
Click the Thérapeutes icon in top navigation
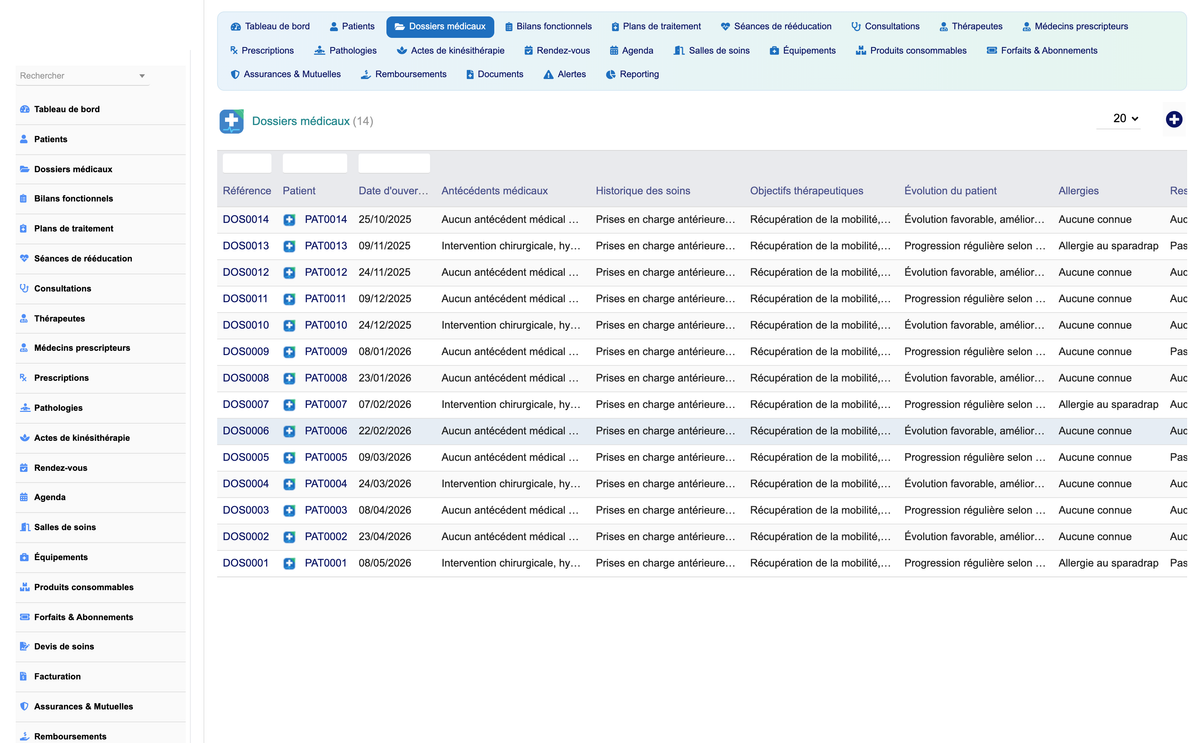[944, 26]
